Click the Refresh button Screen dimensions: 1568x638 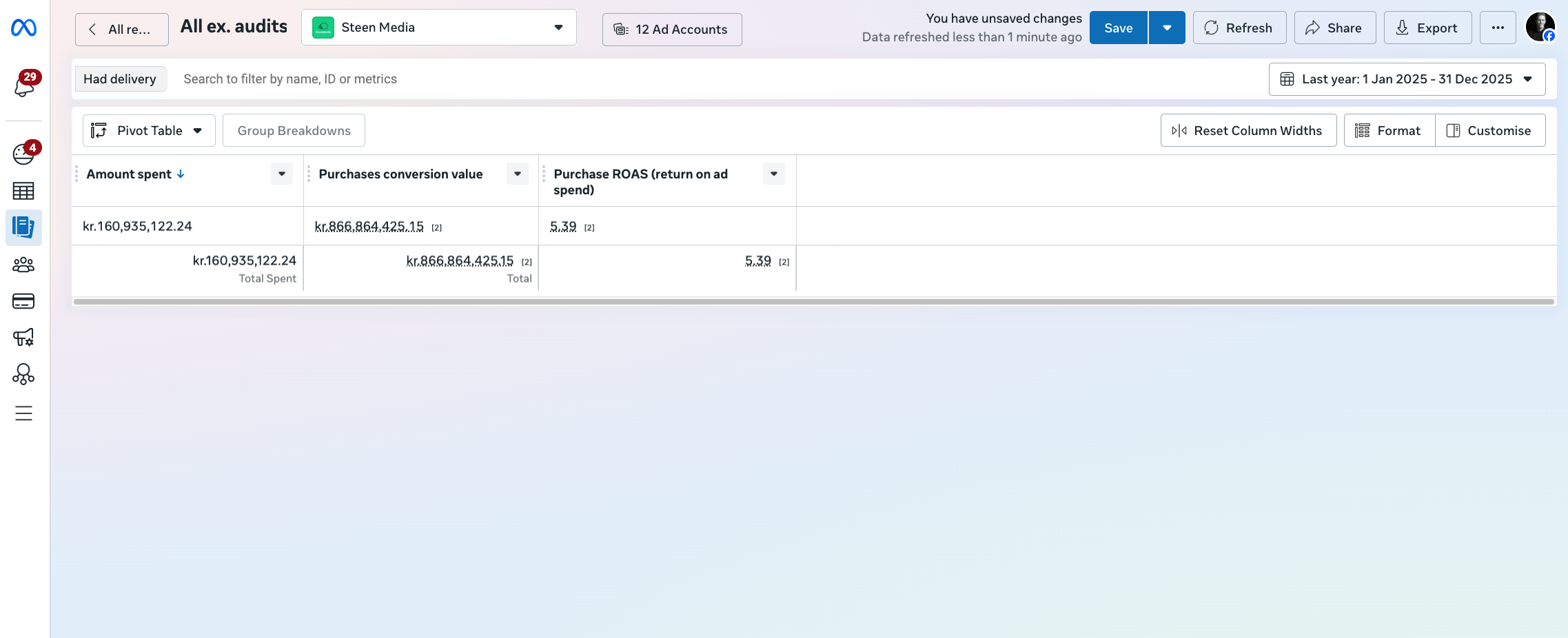[x=1239, y=28]
